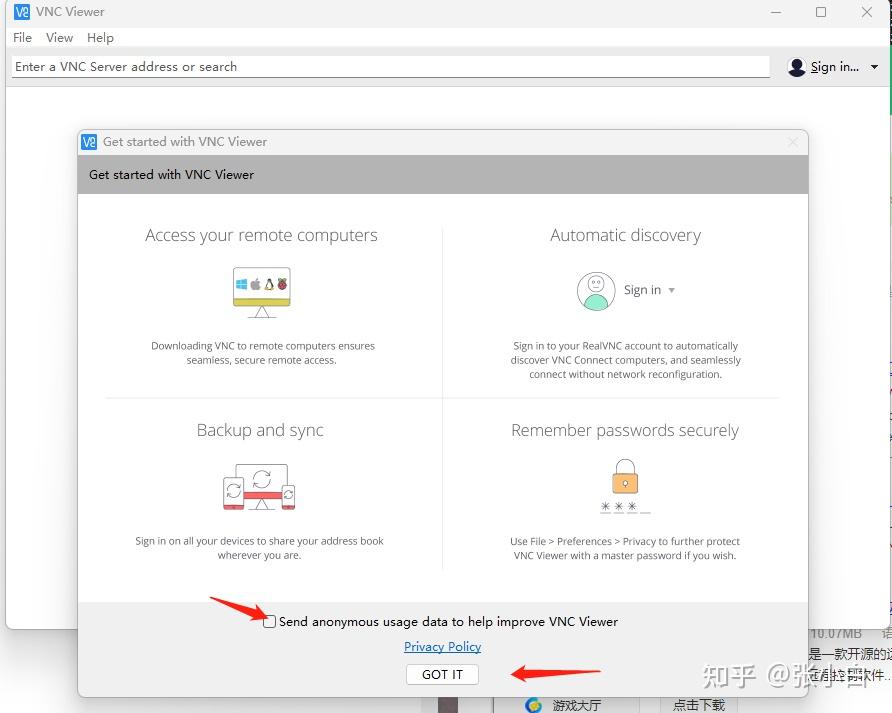
Task: Click the padlock passwords icon
Action: point(625,477)
